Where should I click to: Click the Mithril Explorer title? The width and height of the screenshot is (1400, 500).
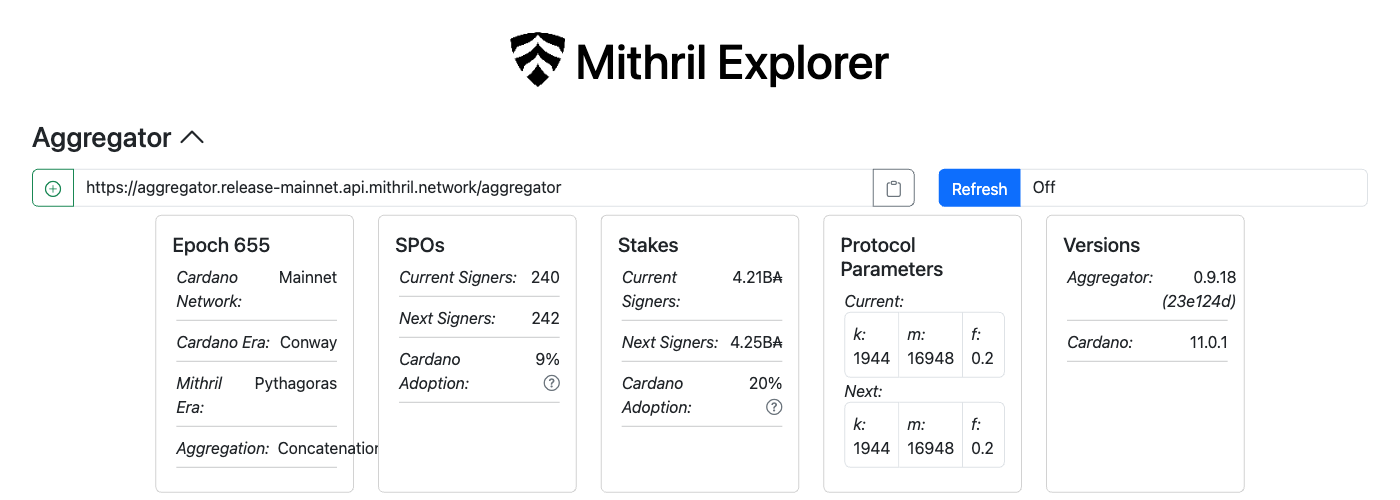[732, 62]
